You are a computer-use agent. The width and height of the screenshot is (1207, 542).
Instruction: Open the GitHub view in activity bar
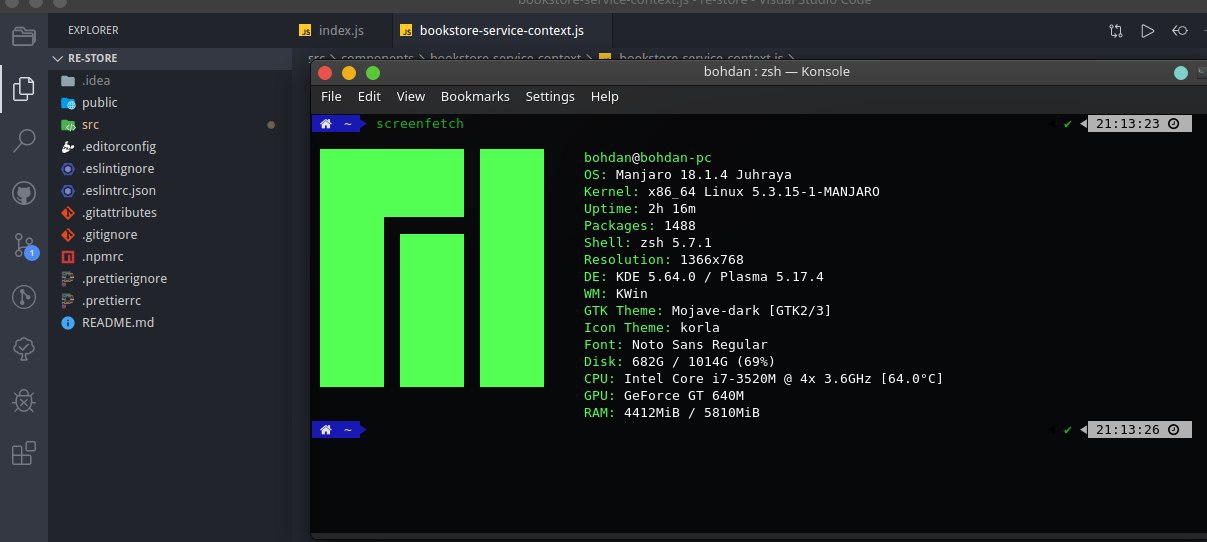[x=24, y=193]
